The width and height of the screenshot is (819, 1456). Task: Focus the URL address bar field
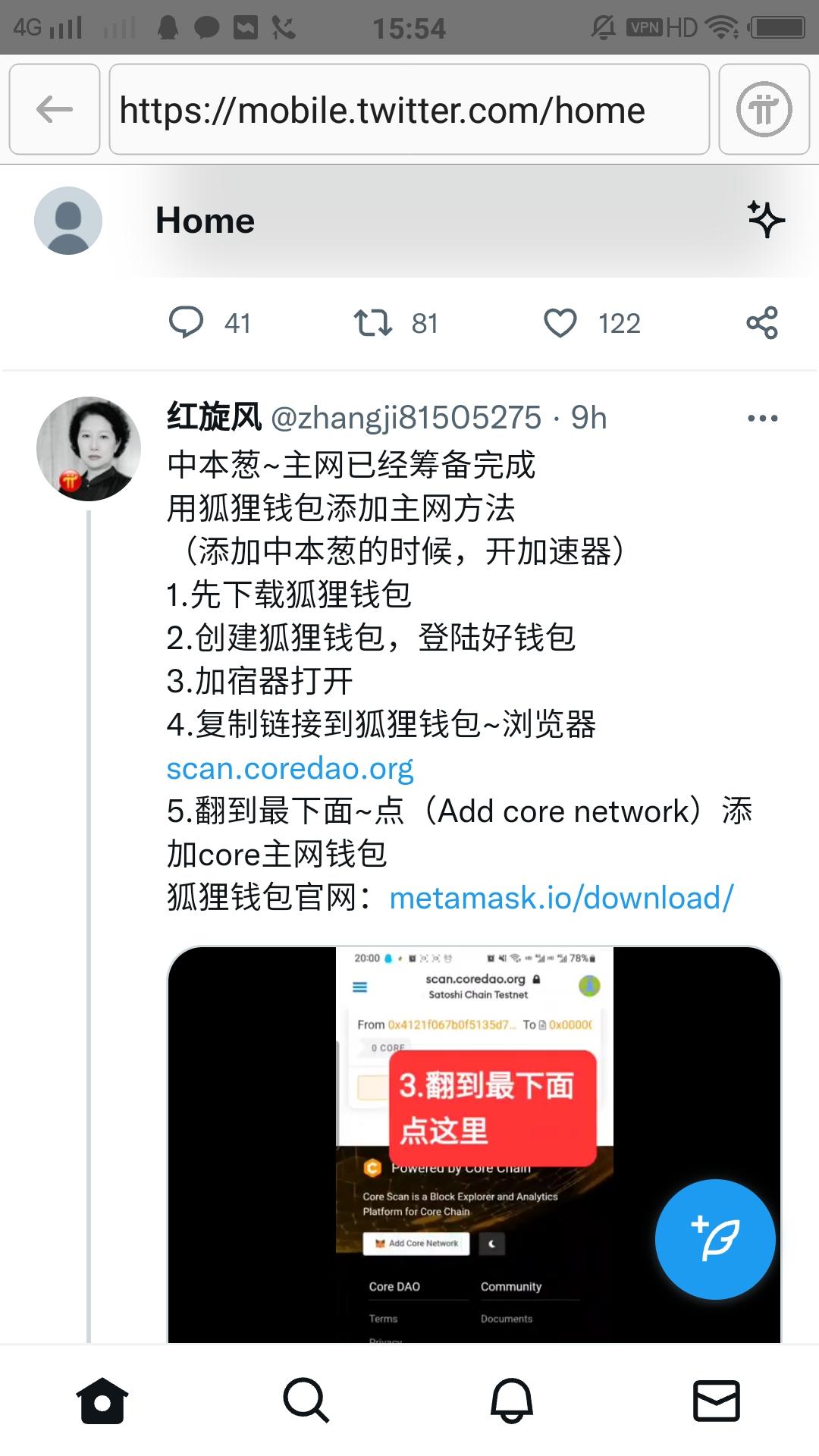409,109
